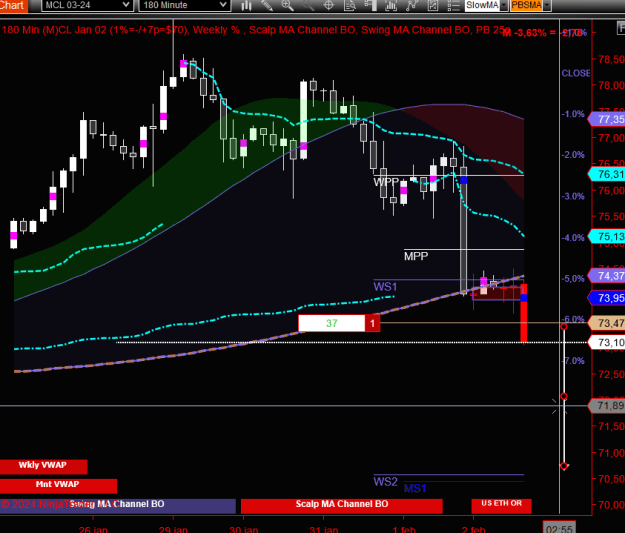Click the zoom in magnifier icon
Image resolution: width=625 pixels, height=533 pixels.
(287, 6)
